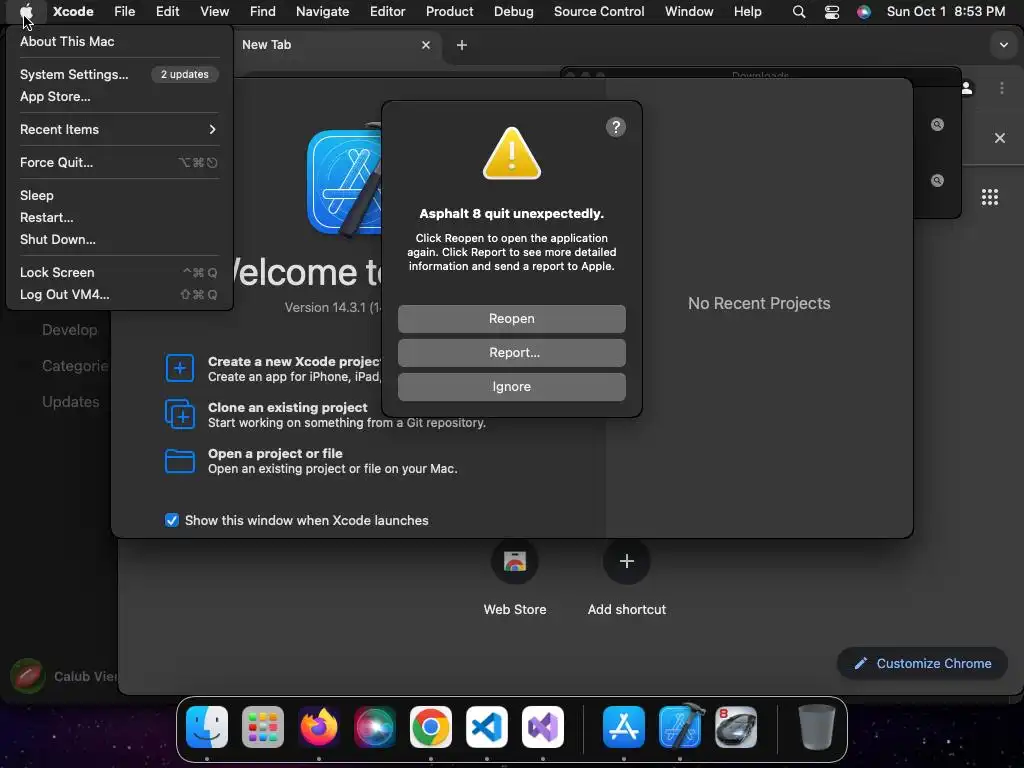
Task: Open System Settings from the Apple menu
Action: [119, 74]
